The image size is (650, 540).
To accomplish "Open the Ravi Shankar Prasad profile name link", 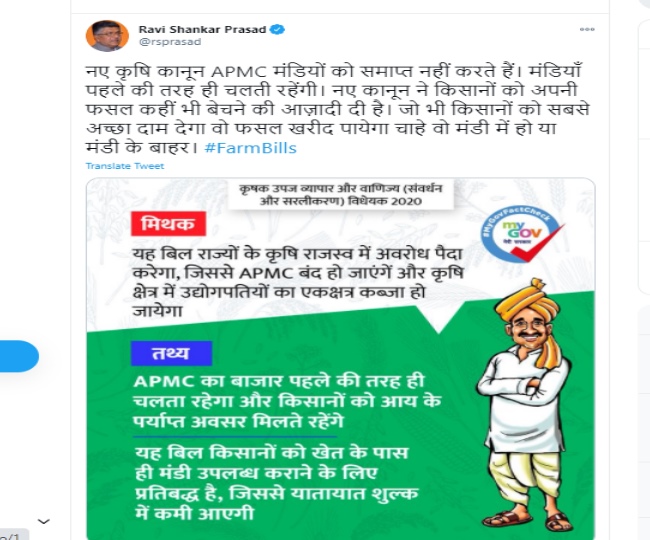I will click(202, 29).
